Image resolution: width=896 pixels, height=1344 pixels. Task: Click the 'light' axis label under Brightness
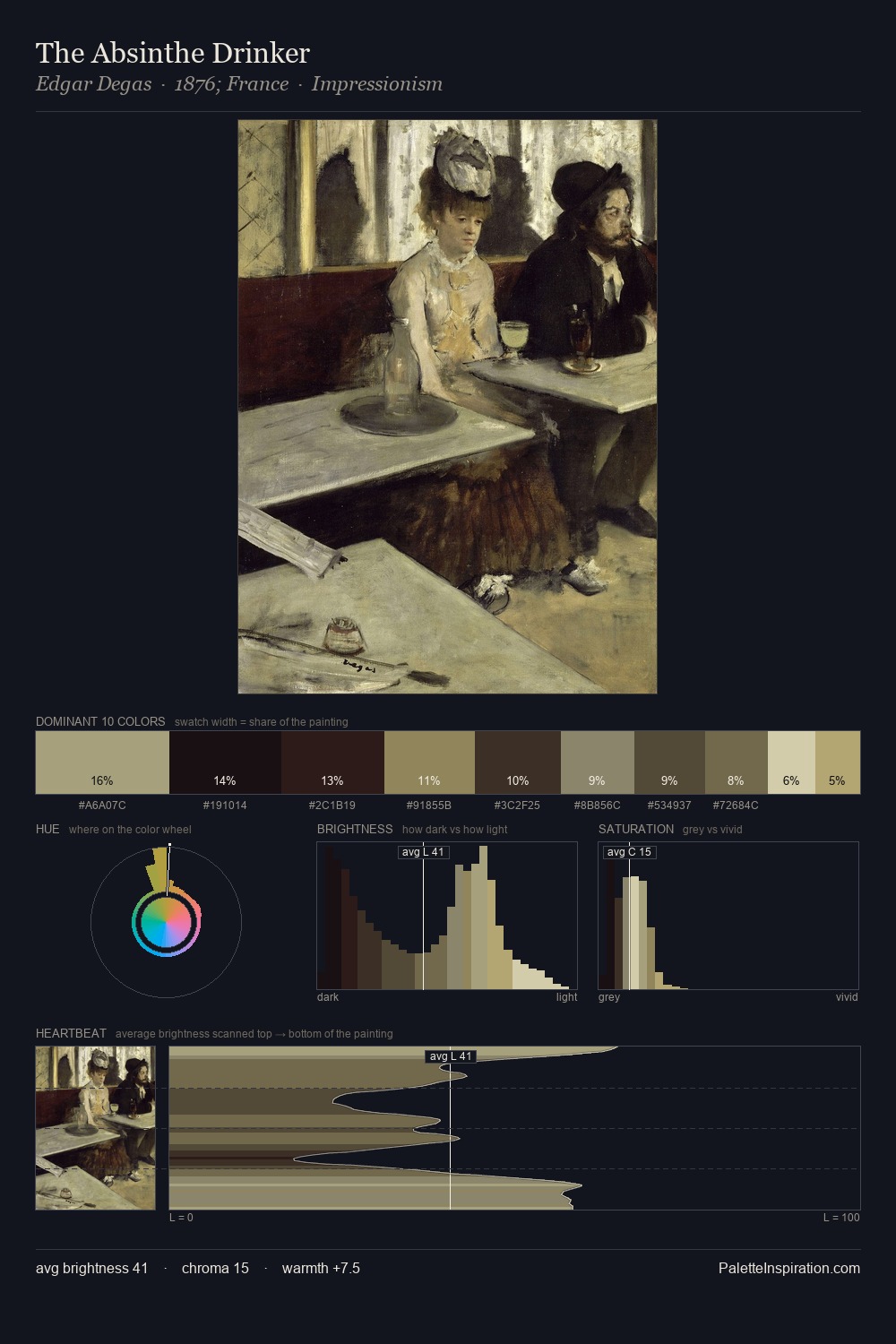(566, 997)
